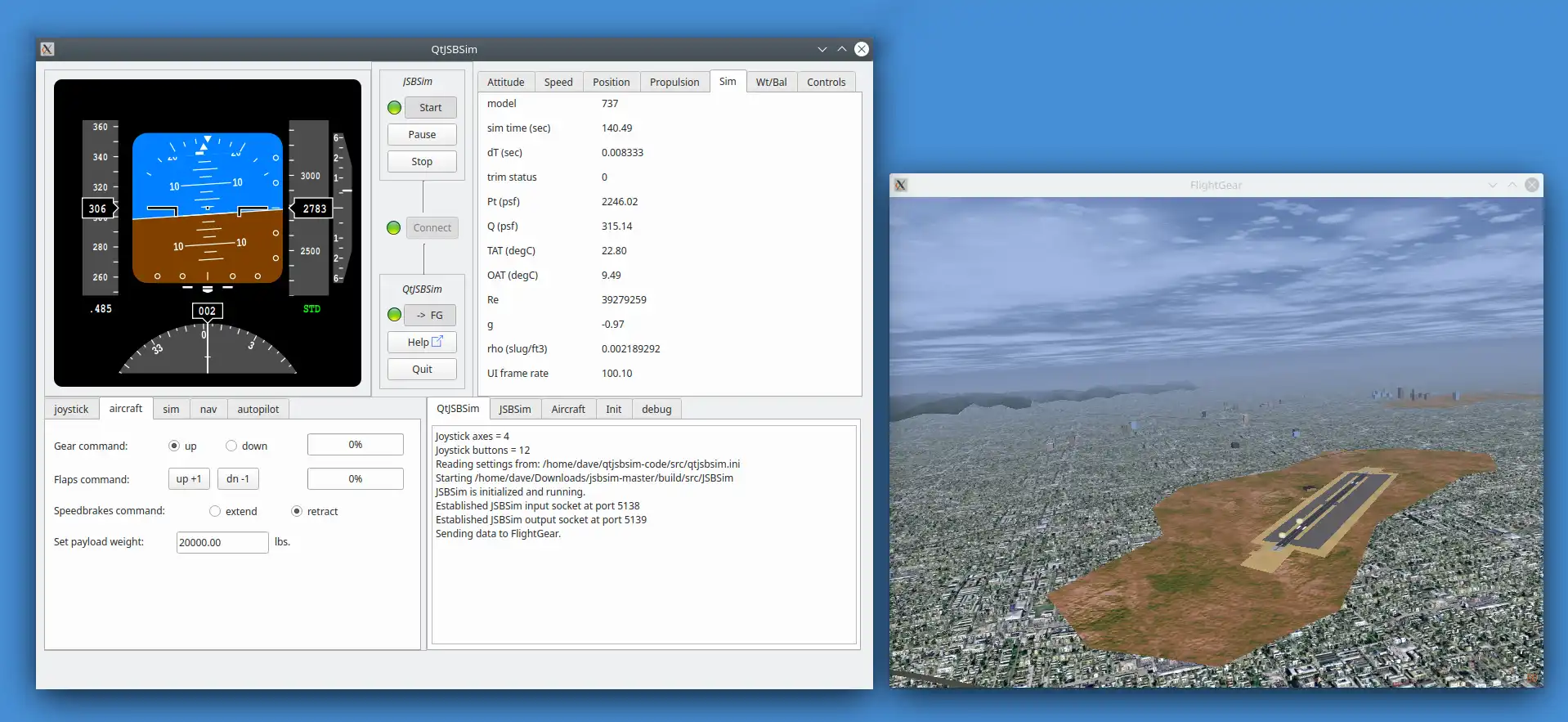The image size is (1568, 722).
Task: Open the Attitude tab
Action: pyautogui.click(x=506, y=82)
